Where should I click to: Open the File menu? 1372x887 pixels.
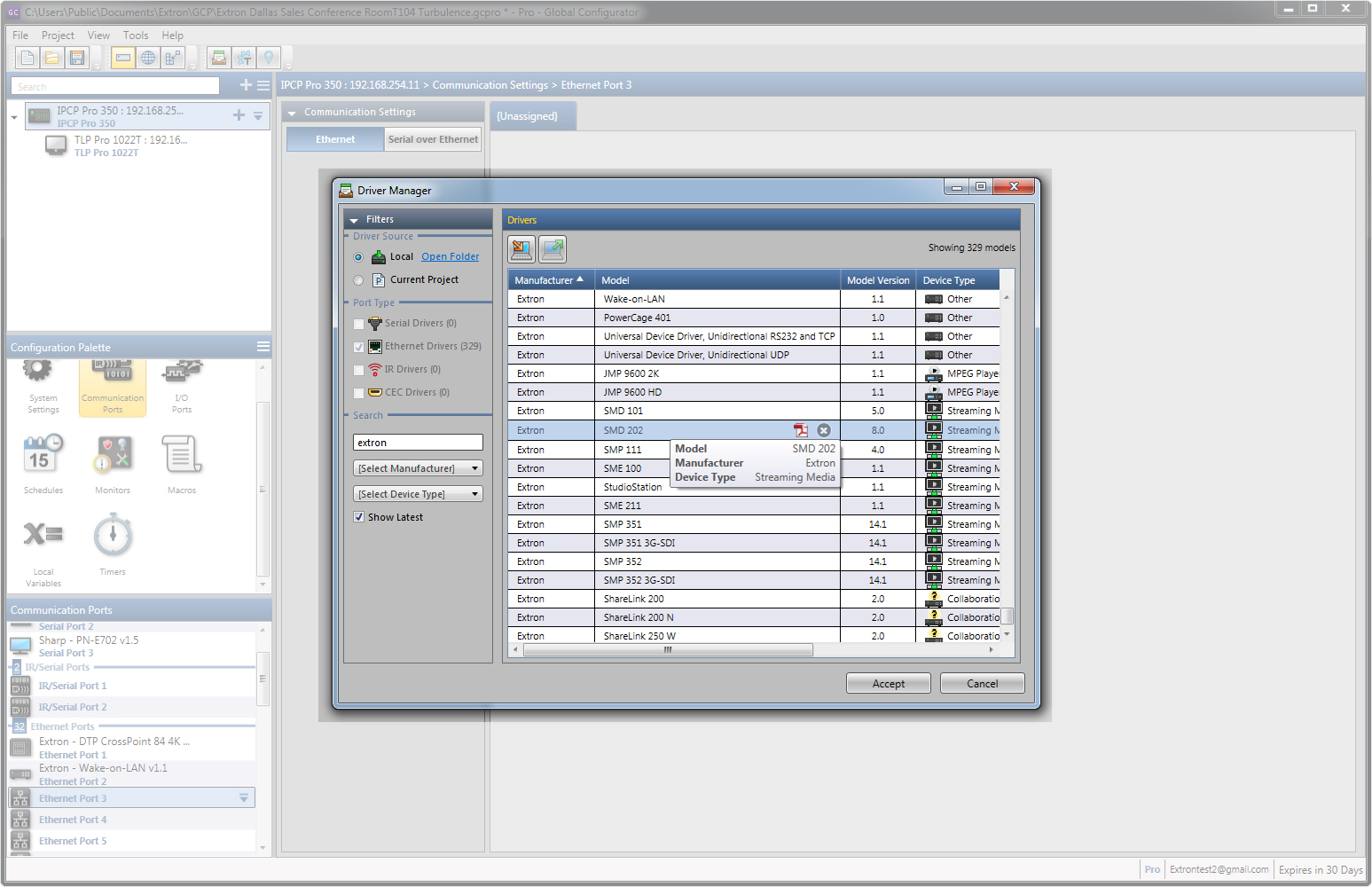(20, 35)
